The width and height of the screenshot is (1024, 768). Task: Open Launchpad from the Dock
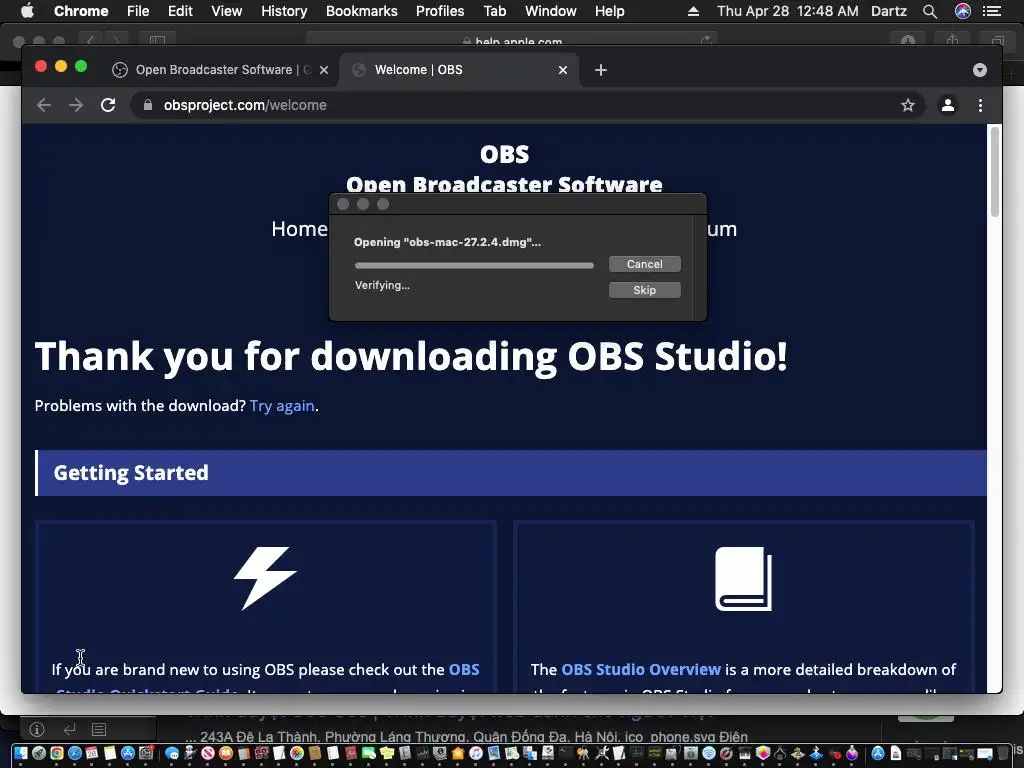[x=39, y=753]
